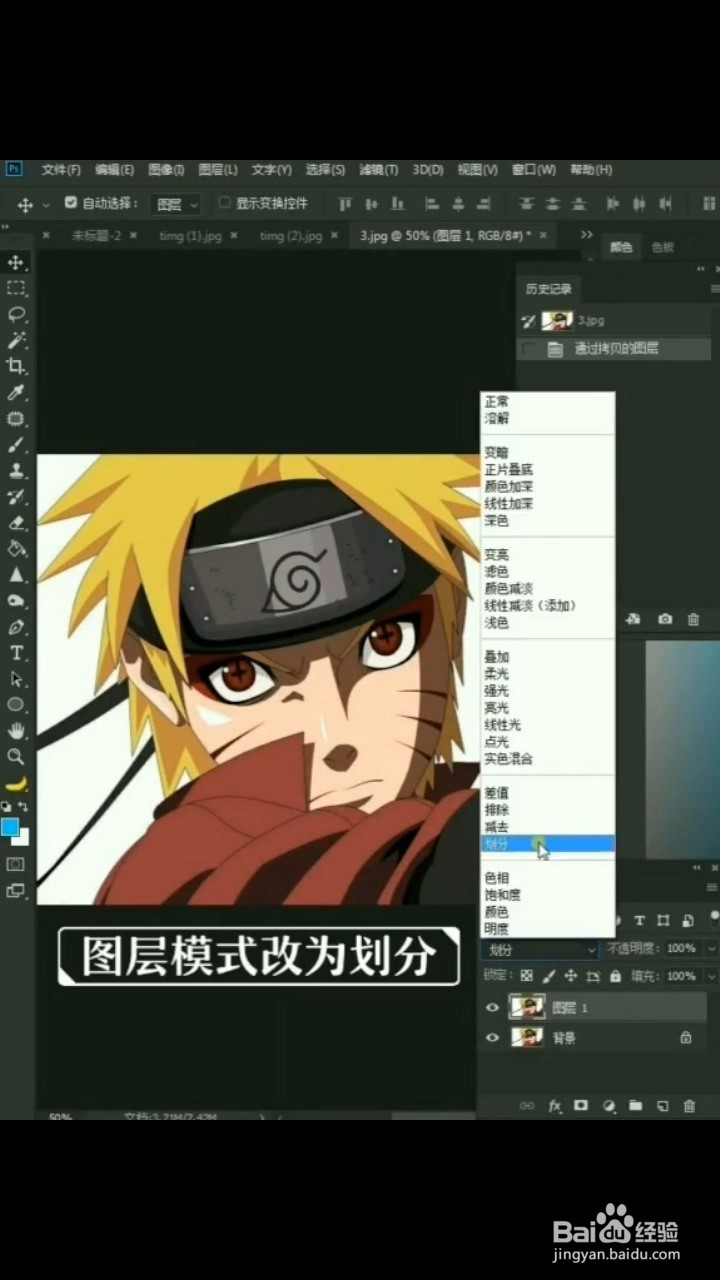The height and width of the screenshot is (1280, 720).
Task: Open the 窗口(W) menu
Action: click(x=533, y=170)
